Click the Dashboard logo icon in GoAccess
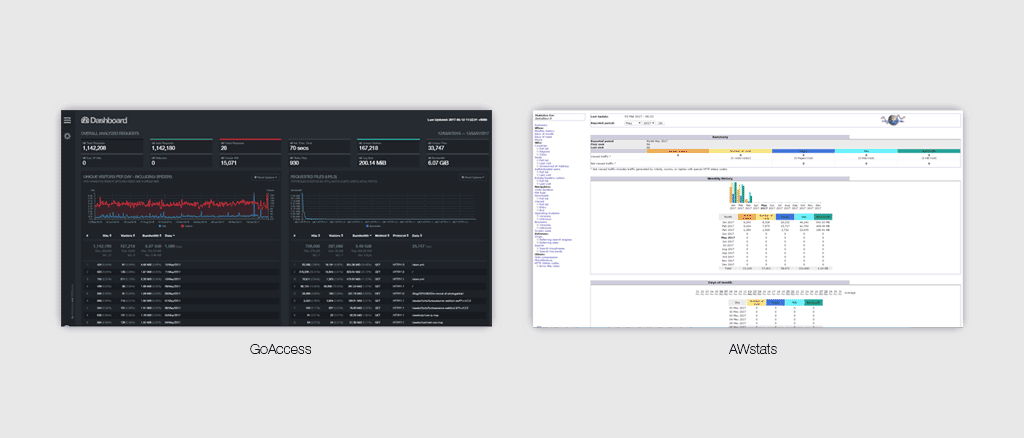 point(86,120)
